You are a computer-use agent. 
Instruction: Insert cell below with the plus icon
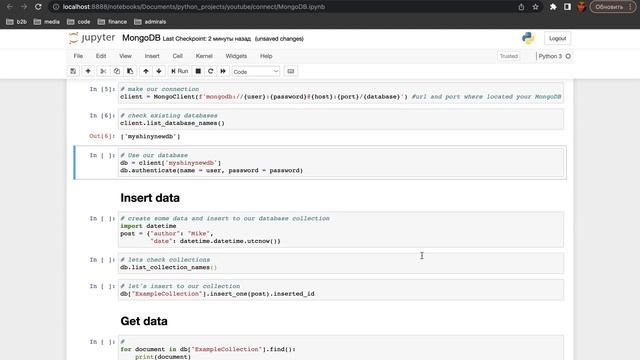tap(88, 71)
